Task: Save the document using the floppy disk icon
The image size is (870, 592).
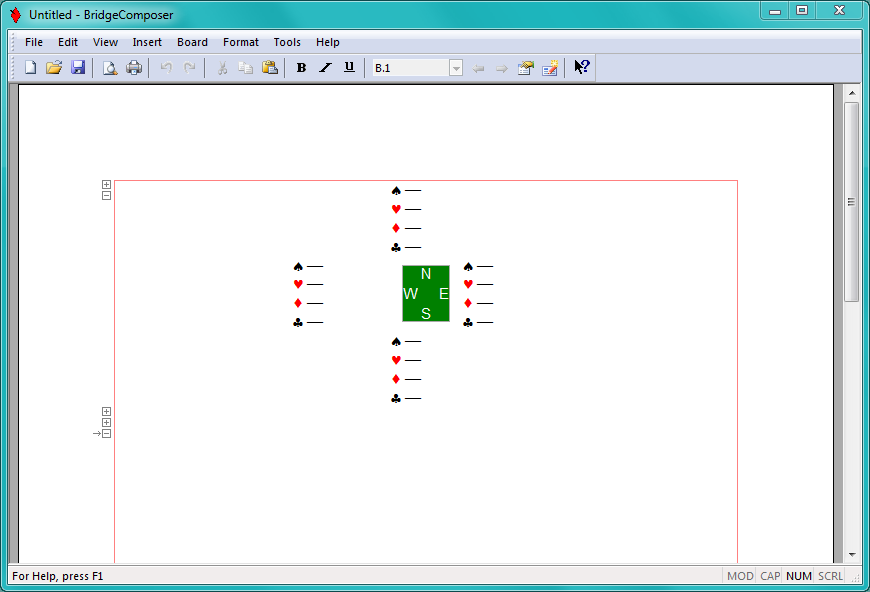Action: (x=78, y=68)
